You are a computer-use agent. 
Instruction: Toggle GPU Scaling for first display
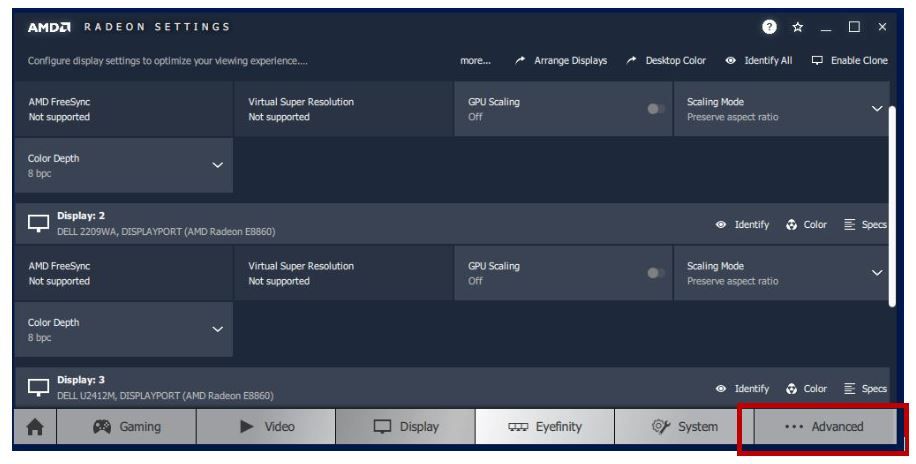[655, 109]
